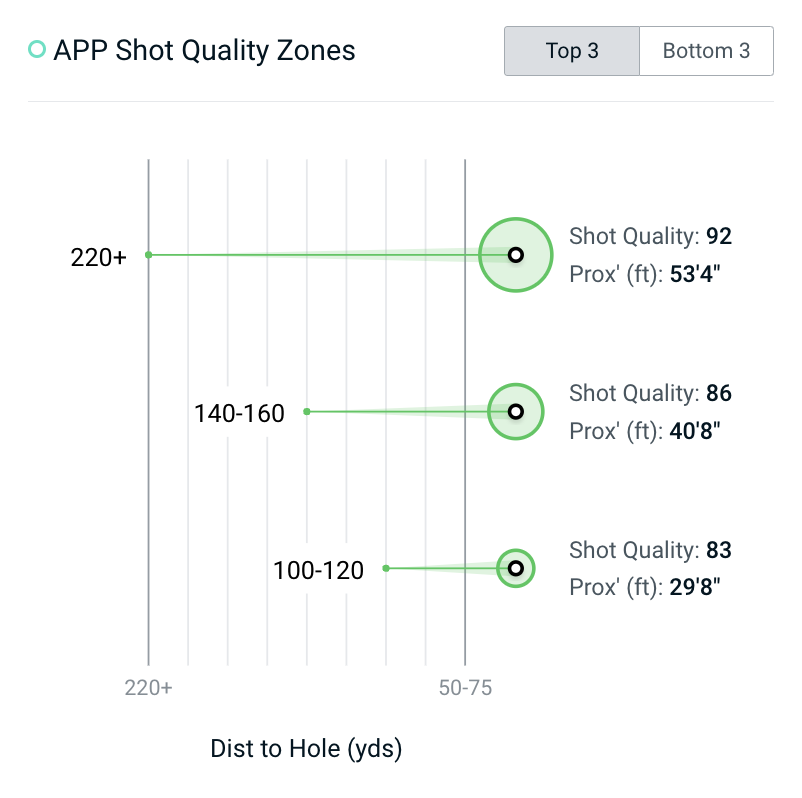This screenshot has height=798, width=802.
Task: Click the 100-120 zone target marker
Action: point(516,568)
